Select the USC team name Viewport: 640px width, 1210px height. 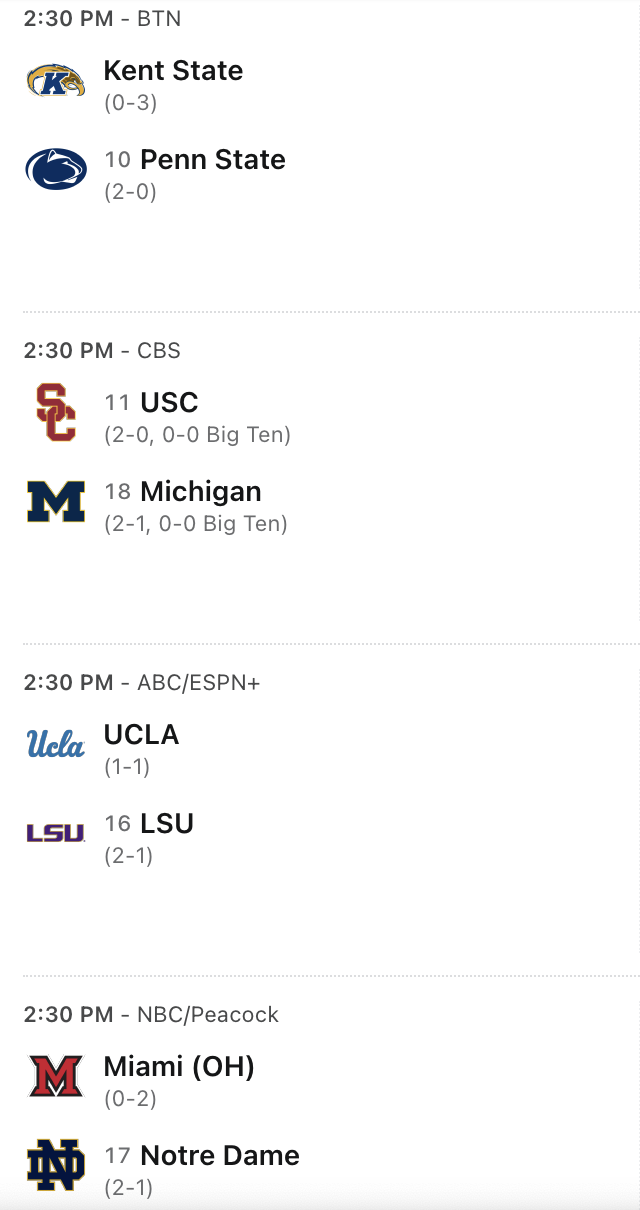tap(169, 403)
